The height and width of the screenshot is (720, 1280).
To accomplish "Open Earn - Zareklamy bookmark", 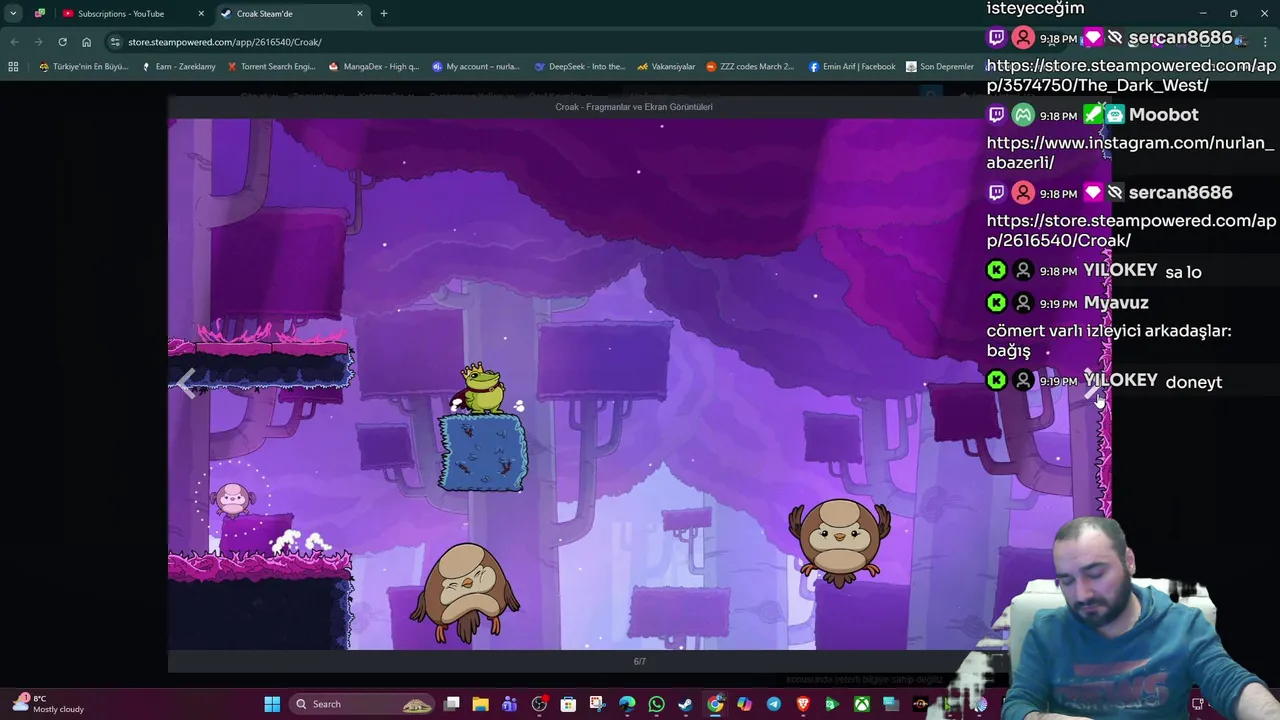I will click(179, 67).
